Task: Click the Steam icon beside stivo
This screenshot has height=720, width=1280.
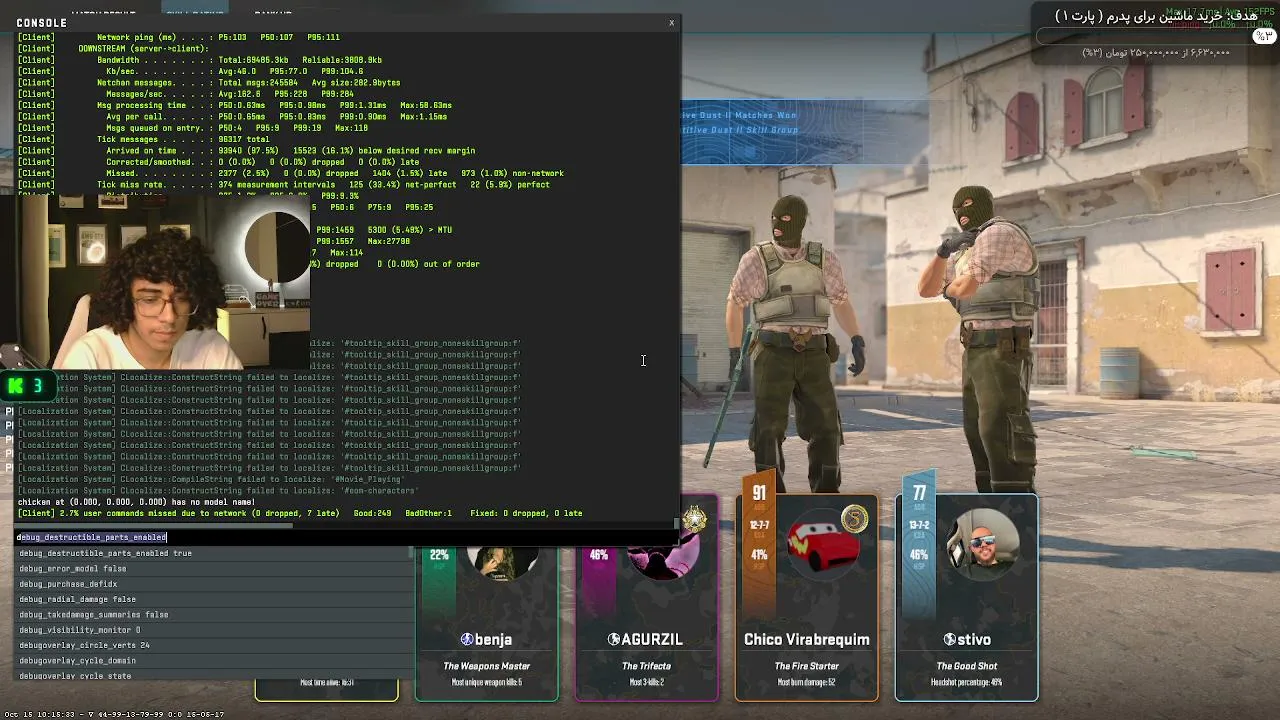Action: point(949,639)
